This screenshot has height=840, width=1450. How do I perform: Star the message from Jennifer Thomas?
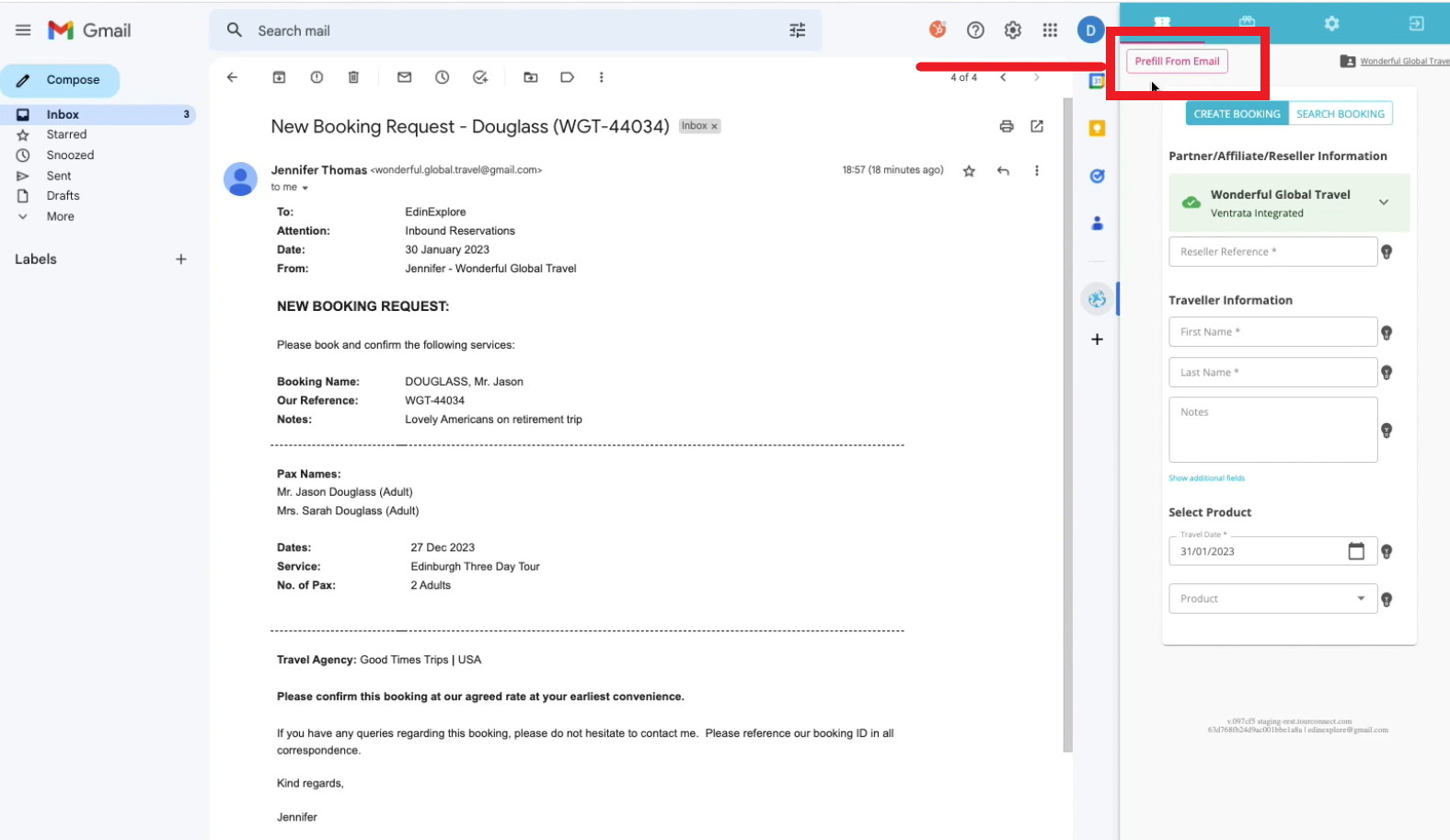969,170
